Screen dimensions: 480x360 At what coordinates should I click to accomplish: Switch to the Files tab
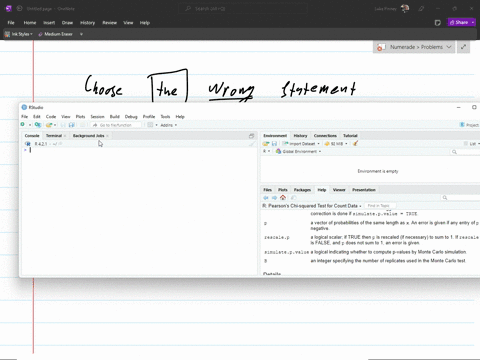pos(267,190)
